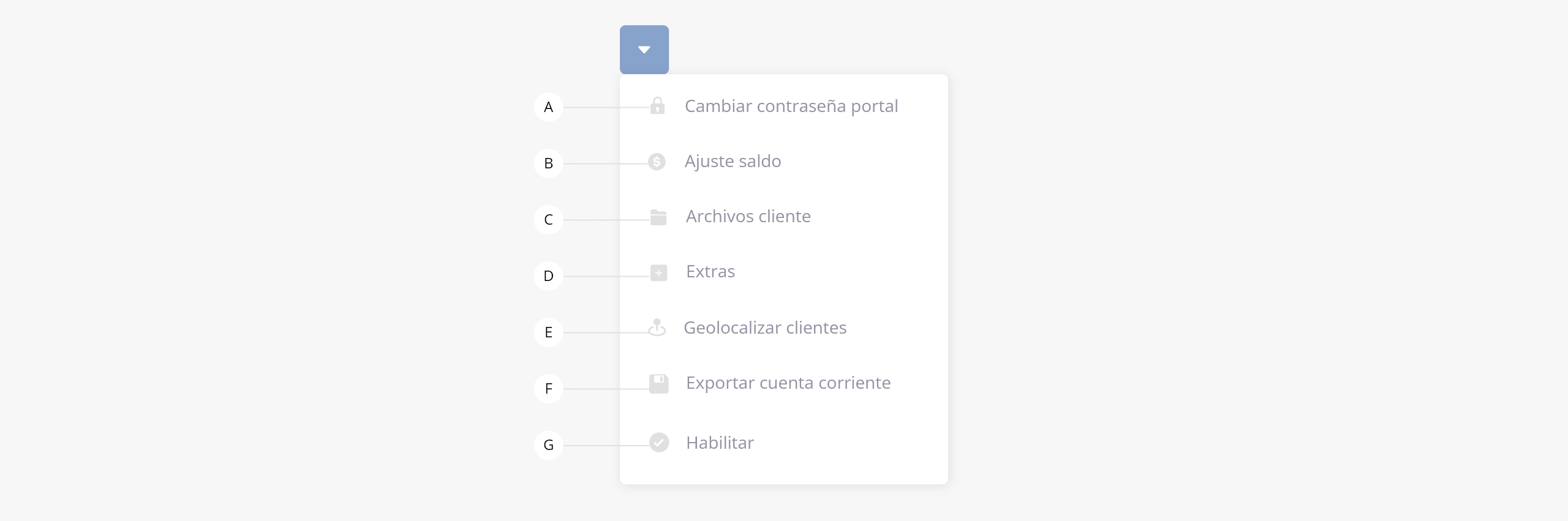Click the map pin icon for Geolocalizar clientes
Viewport: 1568px width, 521px height.
[657, 328]
